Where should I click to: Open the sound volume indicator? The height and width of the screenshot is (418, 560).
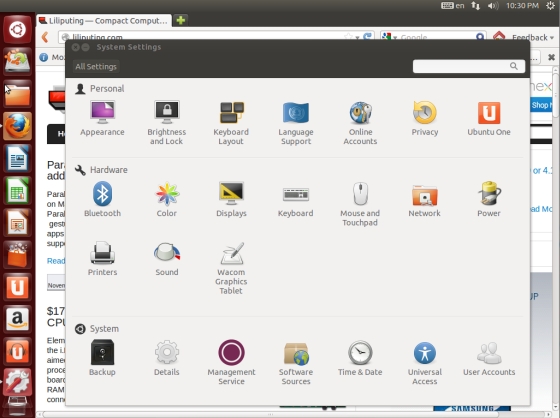[x=493, y=6]
